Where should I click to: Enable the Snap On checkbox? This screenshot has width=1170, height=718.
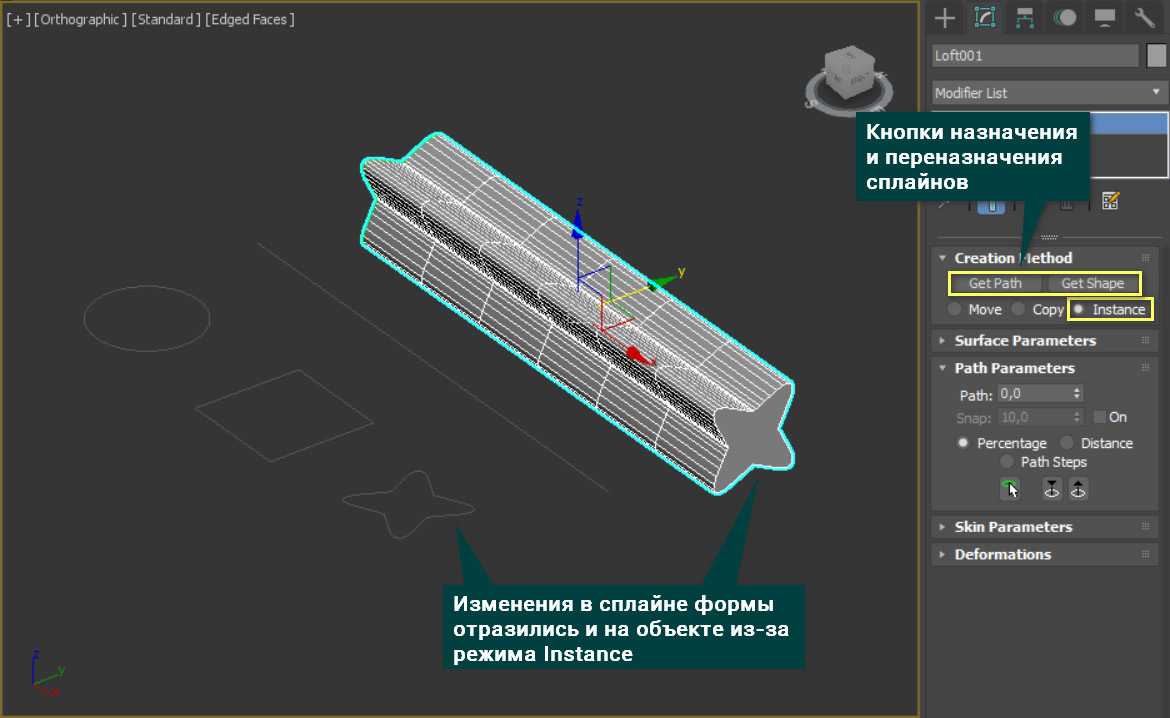(x=1100, y=417)
